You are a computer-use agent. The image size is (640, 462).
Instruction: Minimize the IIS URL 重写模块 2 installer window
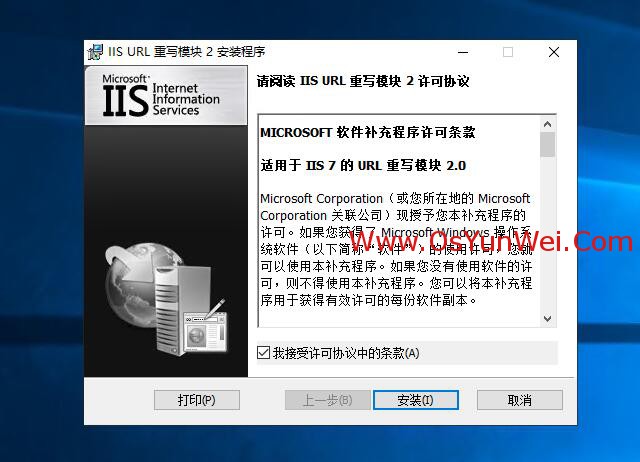pos(463,52)
